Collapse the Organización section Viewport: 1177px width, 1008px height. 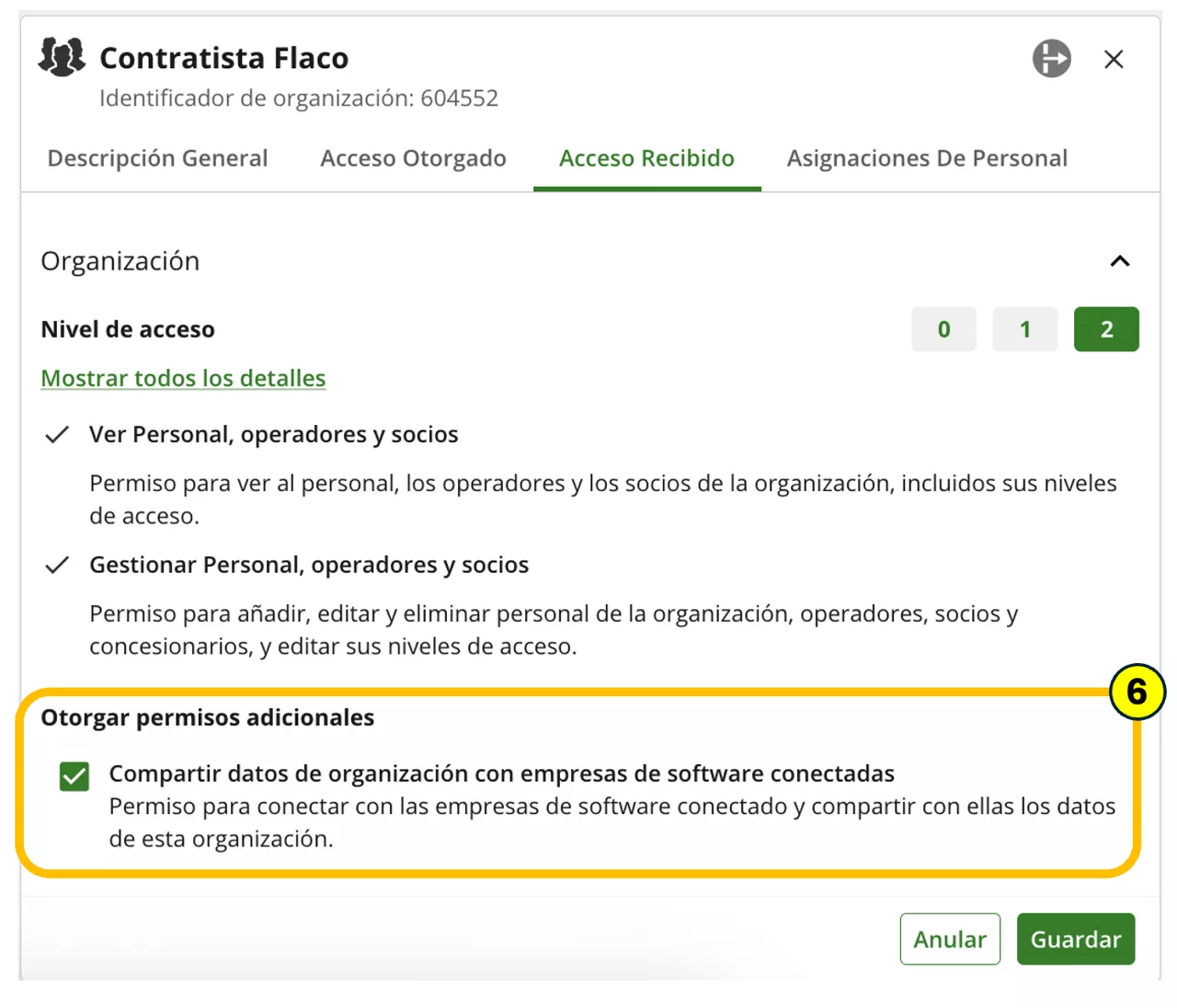pos(1120,261)
